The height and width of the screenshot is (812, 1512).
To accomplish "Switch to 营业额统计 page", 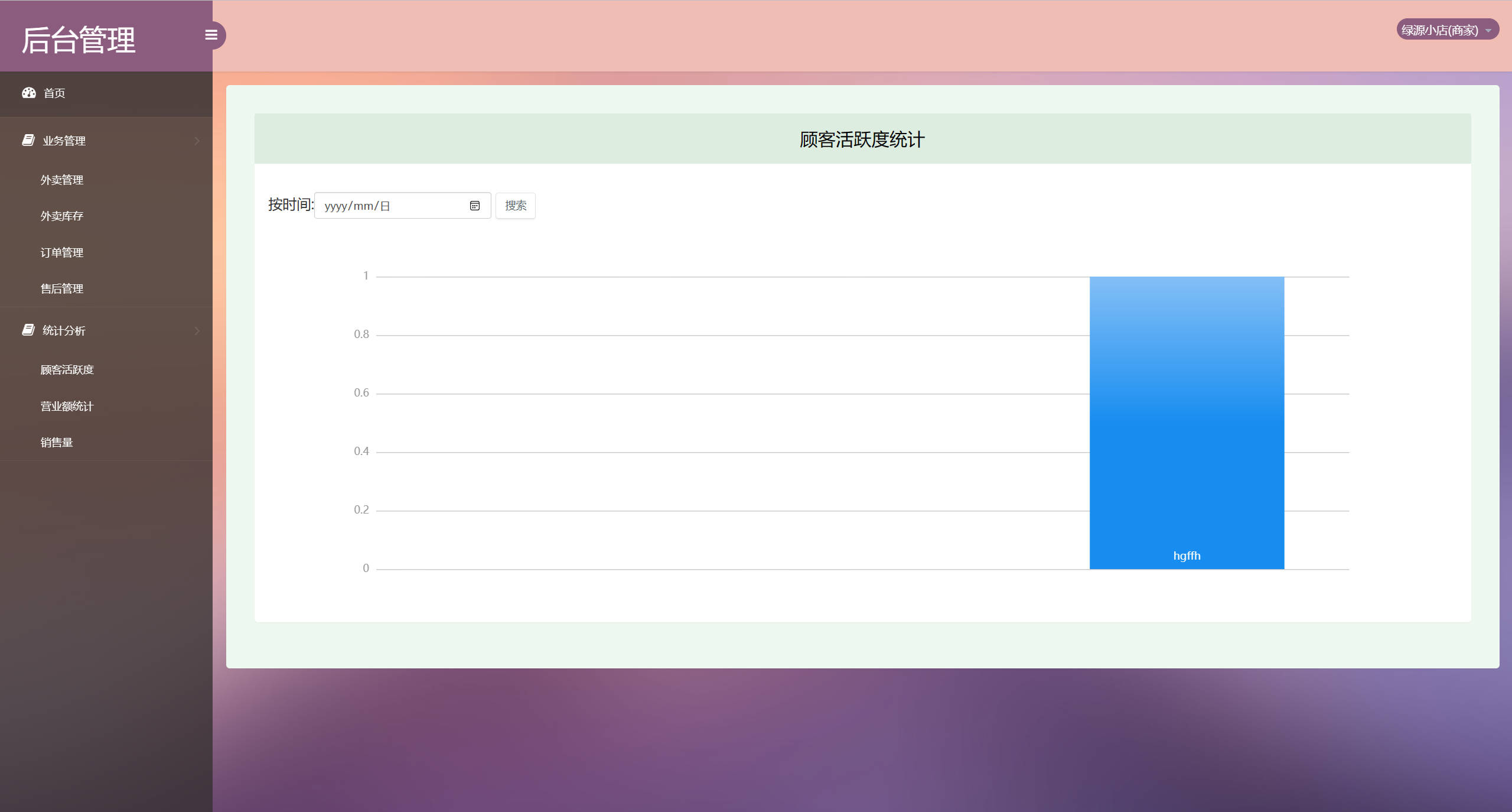I will 66,405.
